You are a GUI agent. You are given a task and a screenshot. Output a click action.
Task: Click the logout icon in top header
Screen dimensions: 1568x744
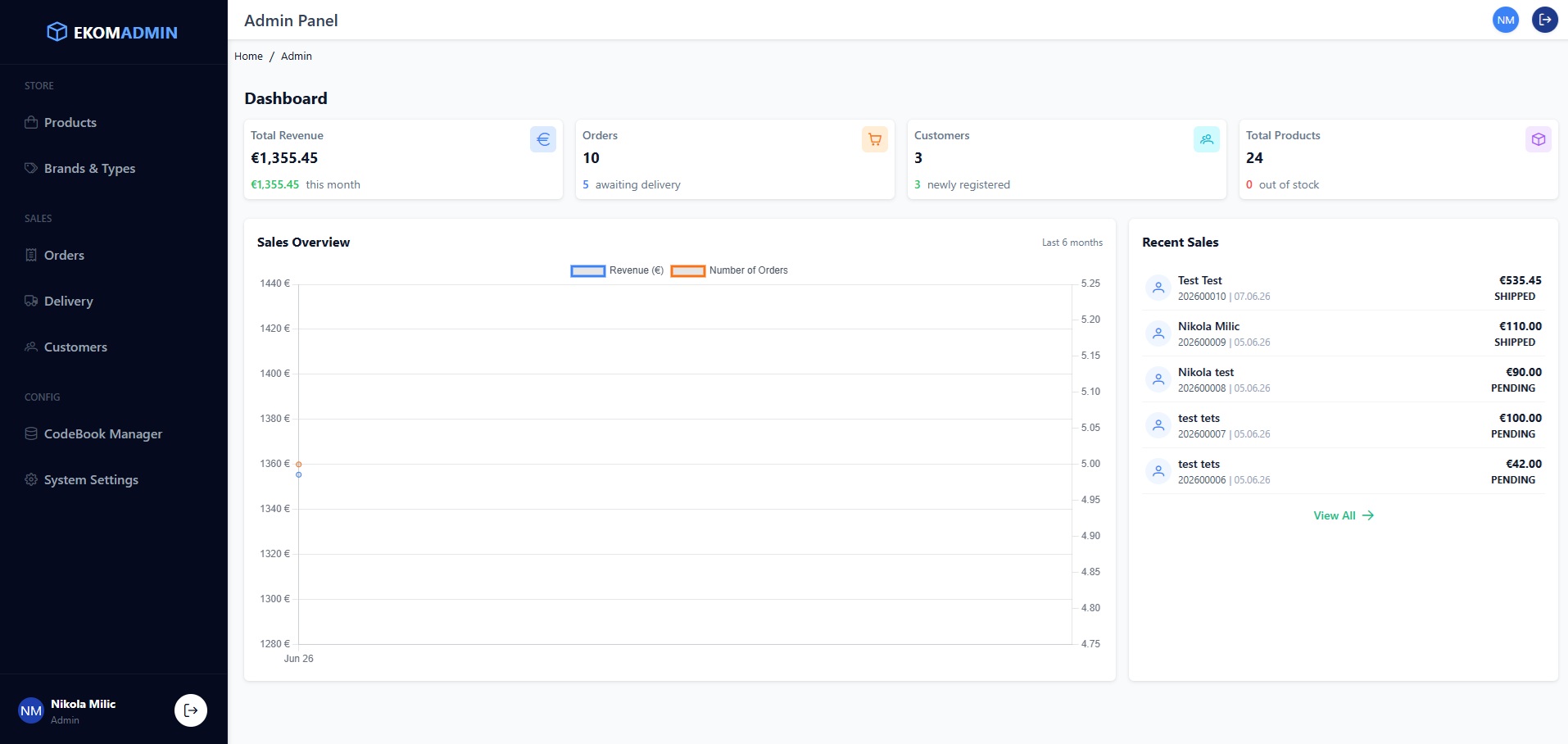point(1545,20)
